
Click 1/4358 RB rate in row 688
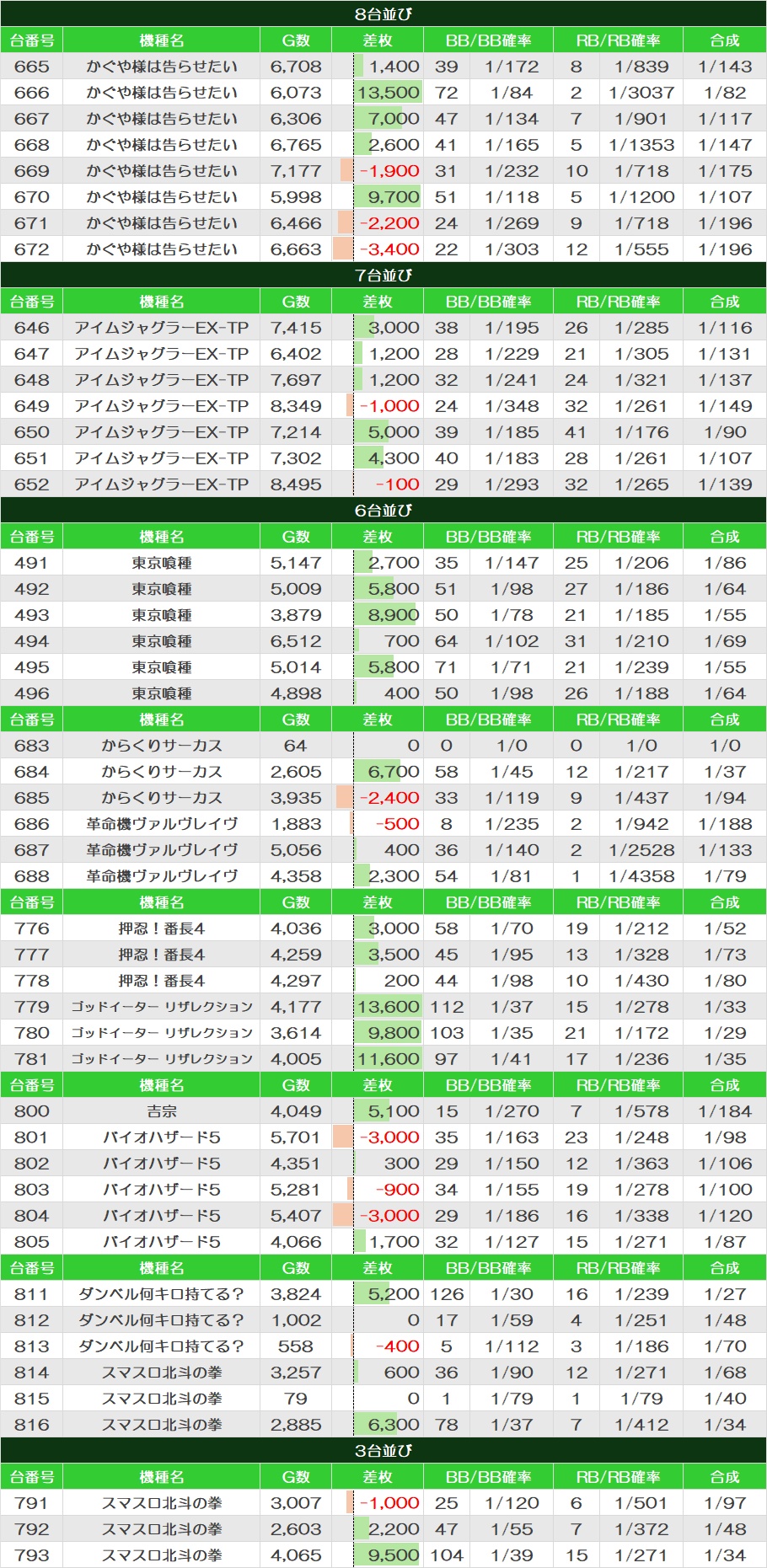click(x=641, y=876)
